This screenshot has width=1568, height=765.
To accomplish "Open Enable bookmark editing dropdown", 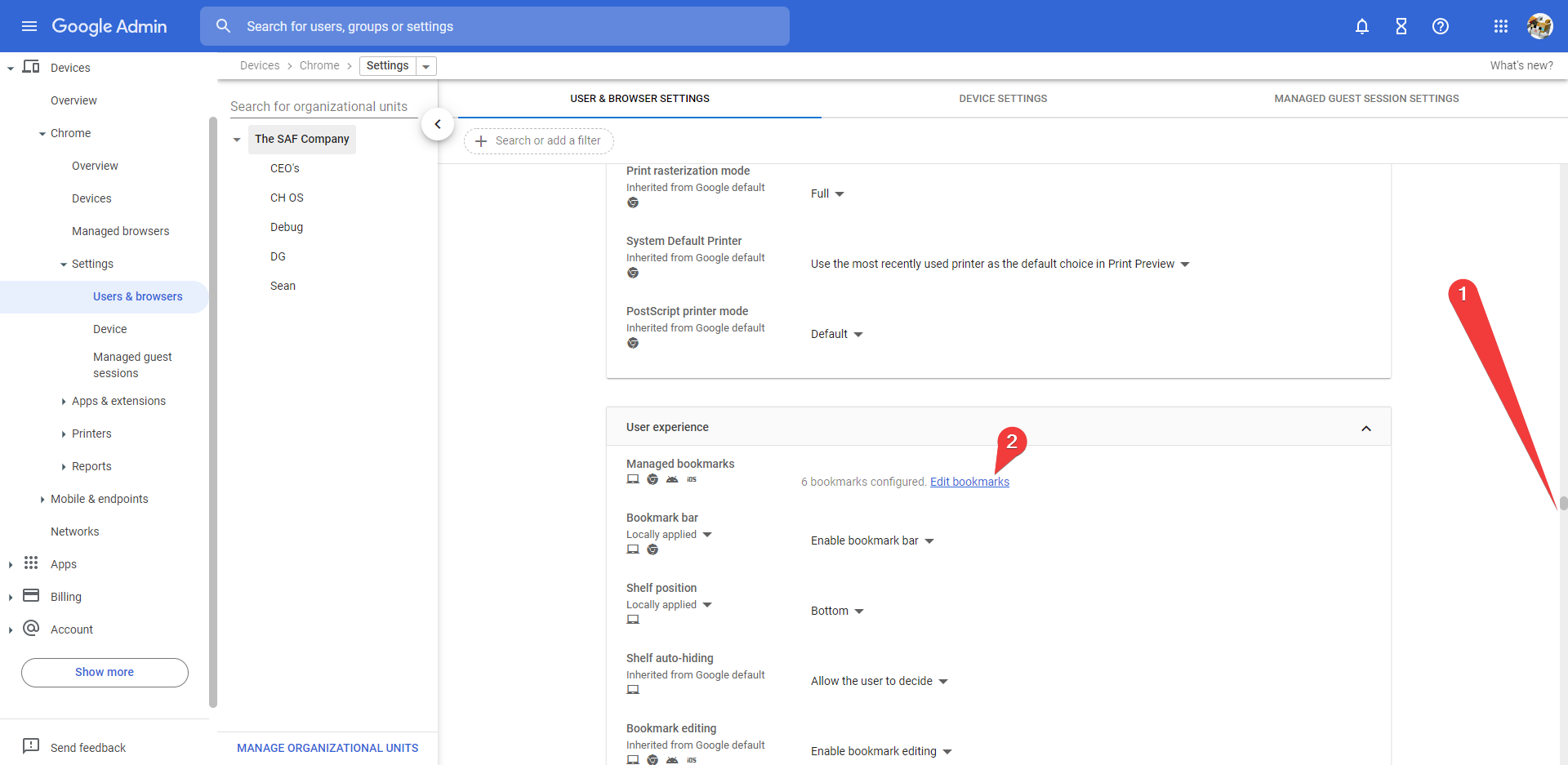I will coord(881,751).
